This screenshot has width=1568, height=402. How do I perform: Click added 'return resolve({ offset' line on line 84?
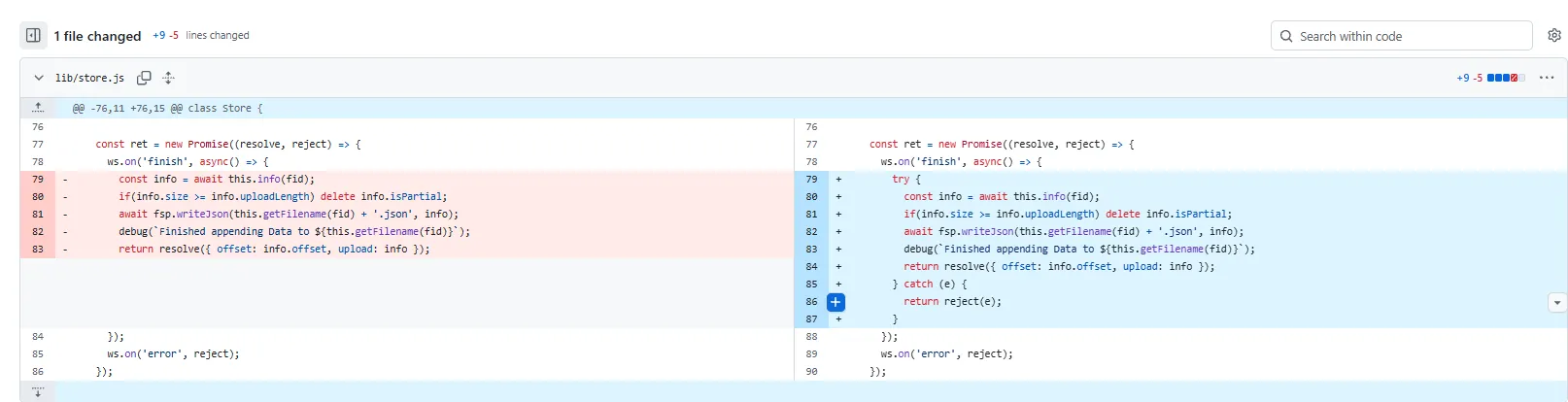(1059, 267)
